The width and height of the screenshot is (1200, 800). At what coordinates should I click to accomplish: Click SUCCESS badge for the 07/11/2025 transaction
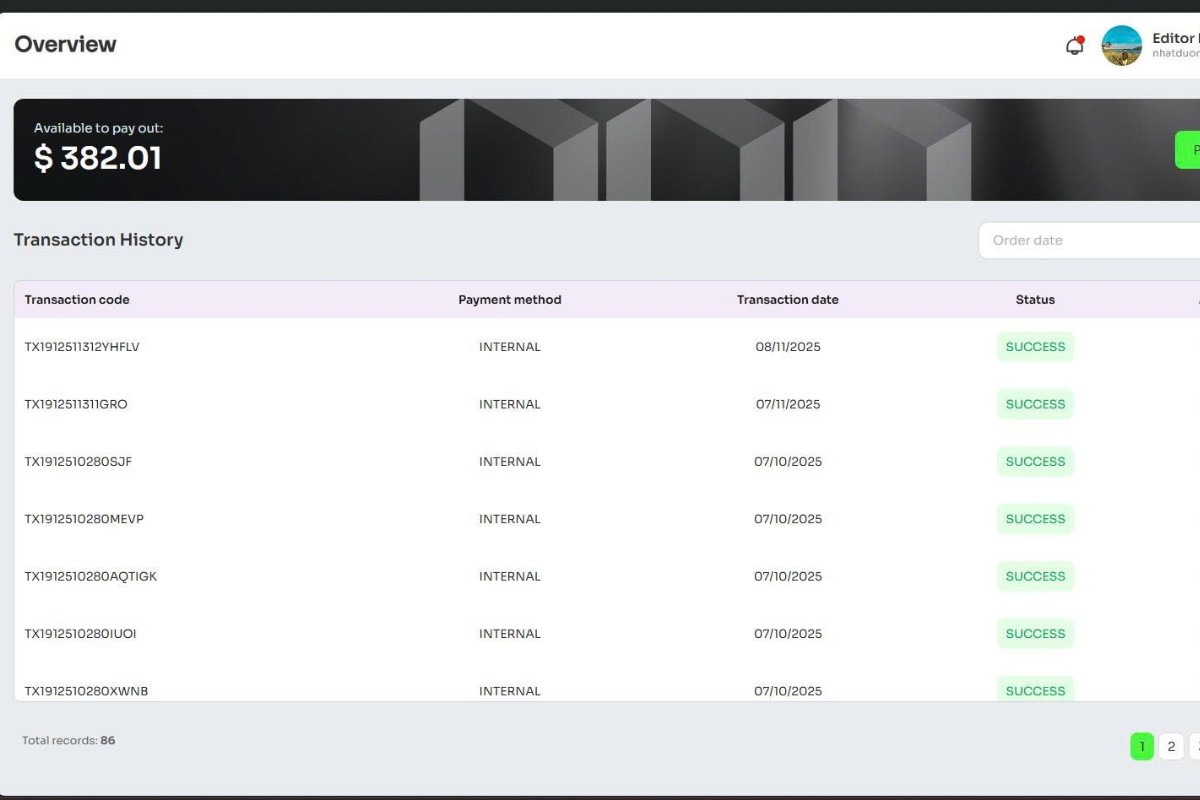point(1035,404)
